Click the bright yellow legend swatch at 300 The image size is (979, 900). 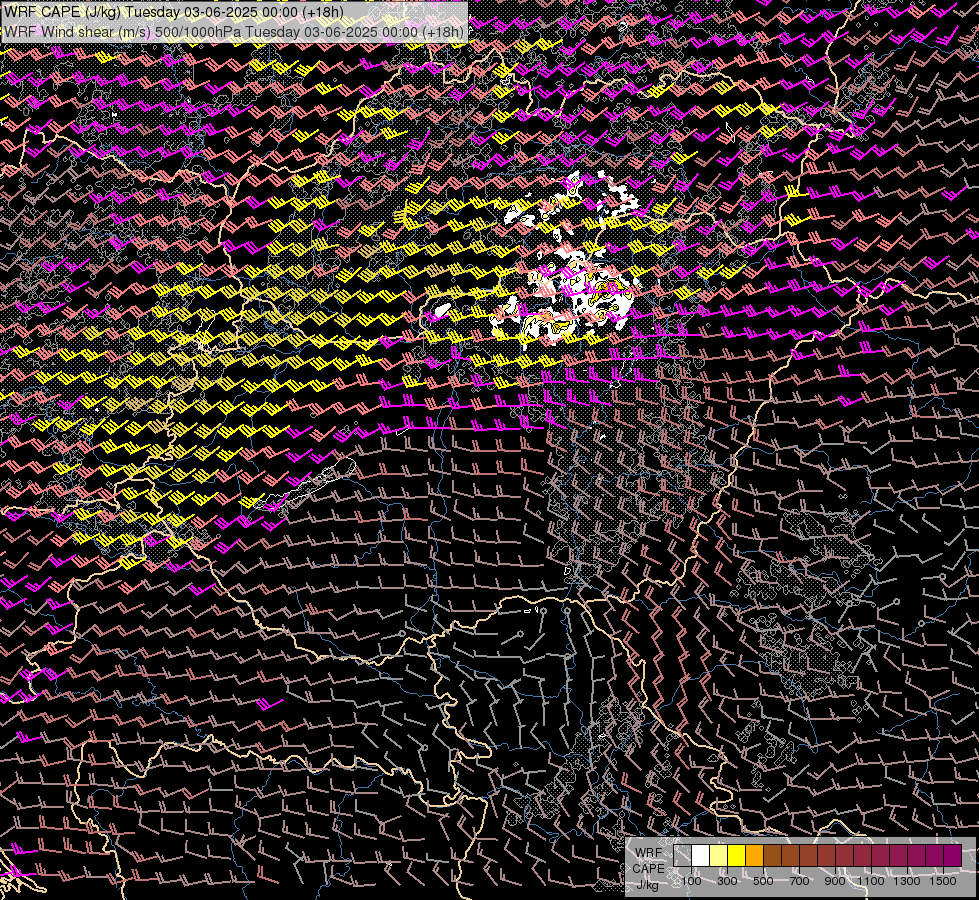tap(737, 856)
